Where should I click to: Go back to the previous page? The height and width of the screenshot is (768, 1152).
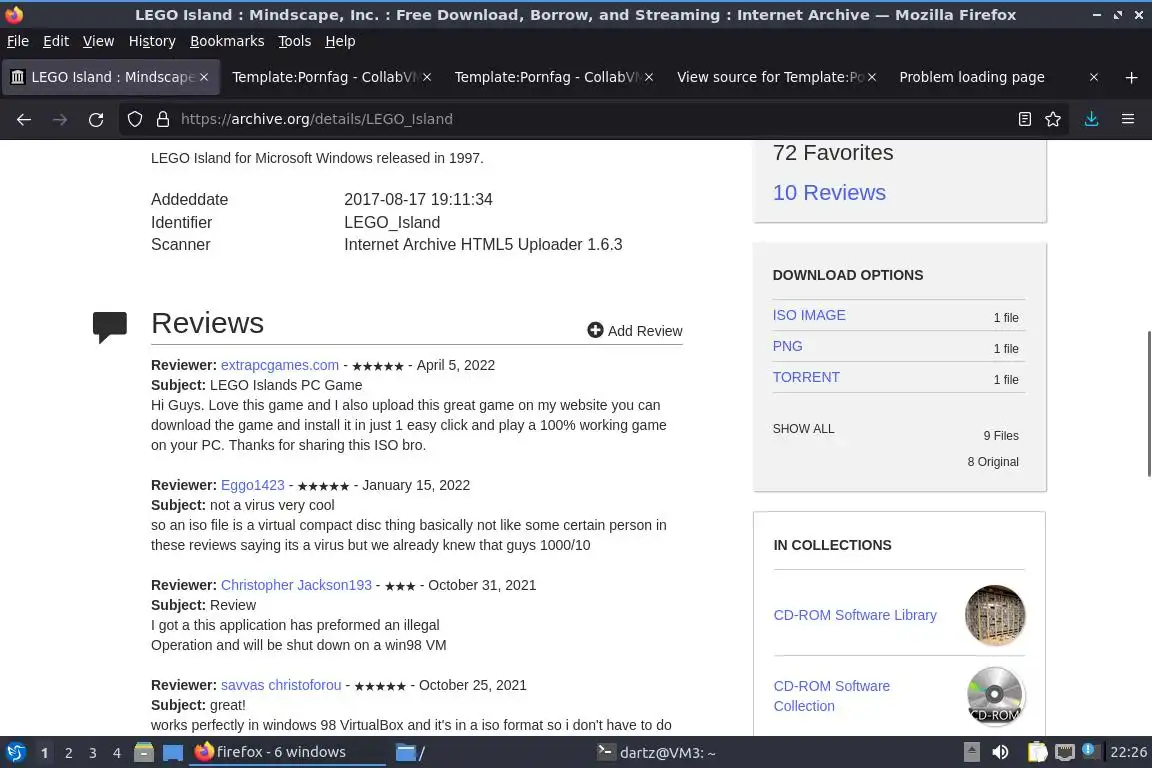coord(24,119)
